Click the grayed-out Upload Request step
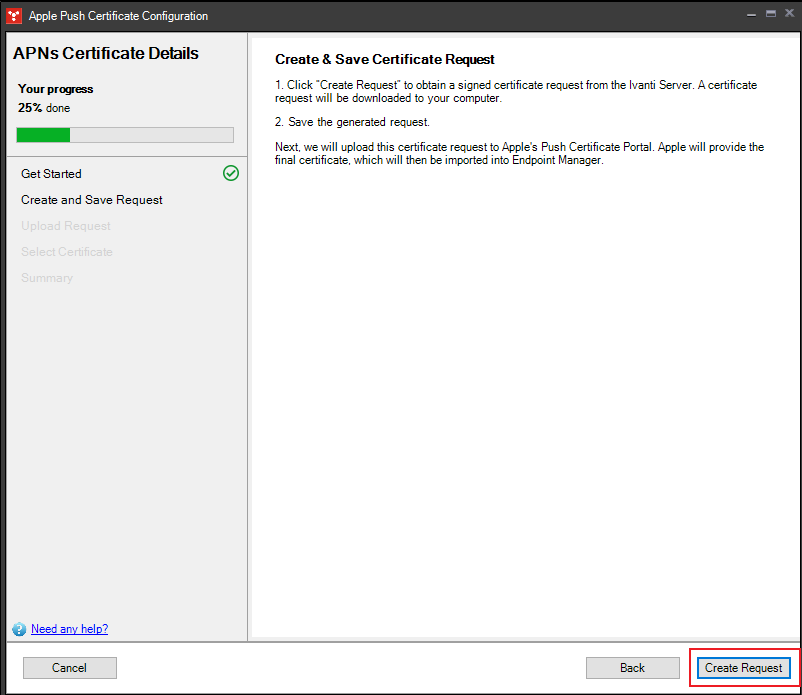 point(65,225)
